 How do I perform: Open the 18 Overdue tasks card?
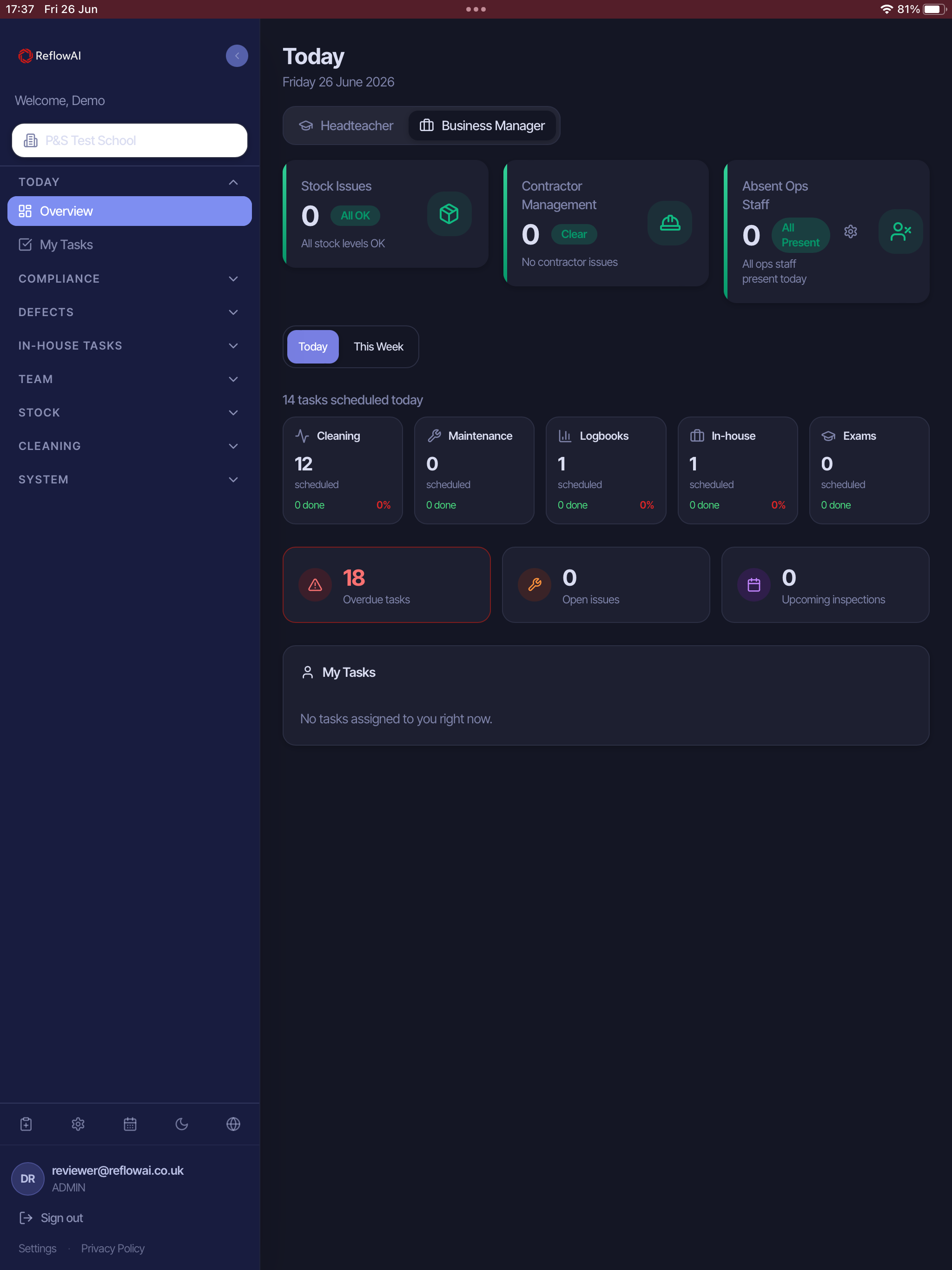point(386,584)
